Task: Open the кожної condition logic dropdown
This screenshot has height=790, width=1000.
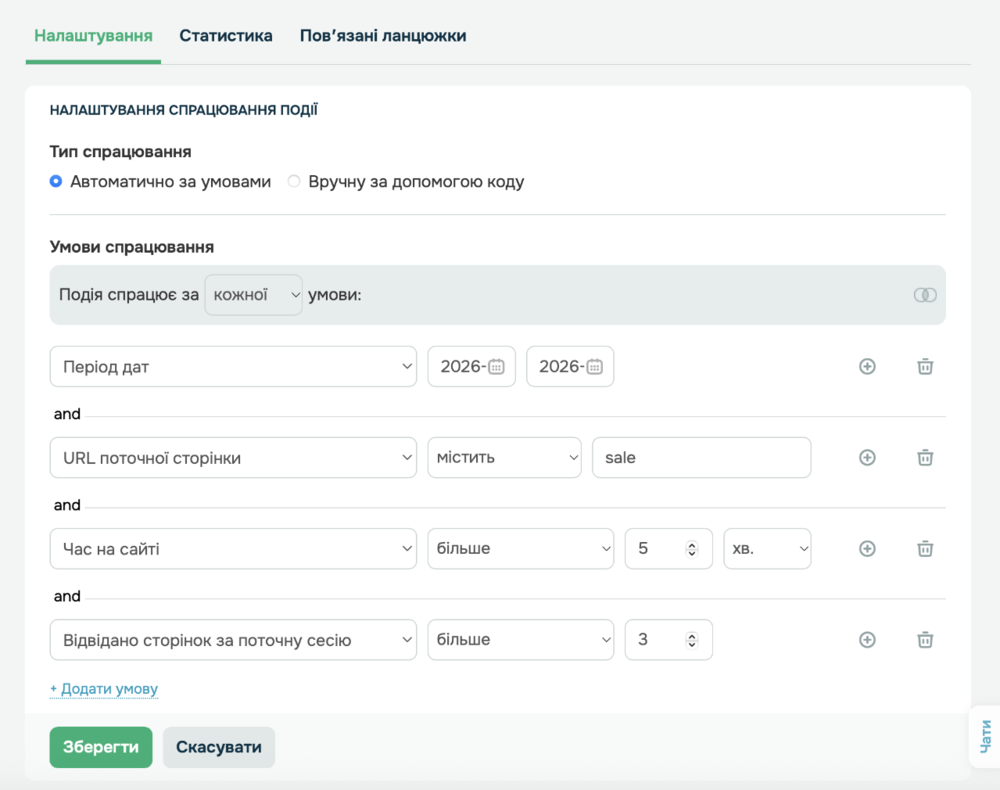Action: point(253,295)
